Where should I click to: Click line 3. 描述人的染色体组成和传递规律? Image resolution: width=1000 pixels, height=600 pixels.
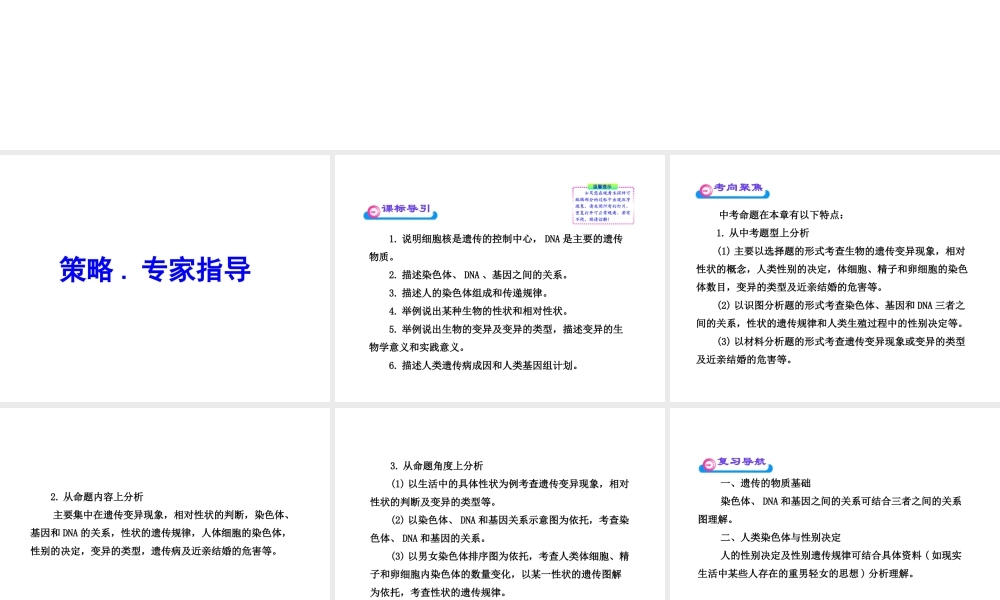(469, 293)
